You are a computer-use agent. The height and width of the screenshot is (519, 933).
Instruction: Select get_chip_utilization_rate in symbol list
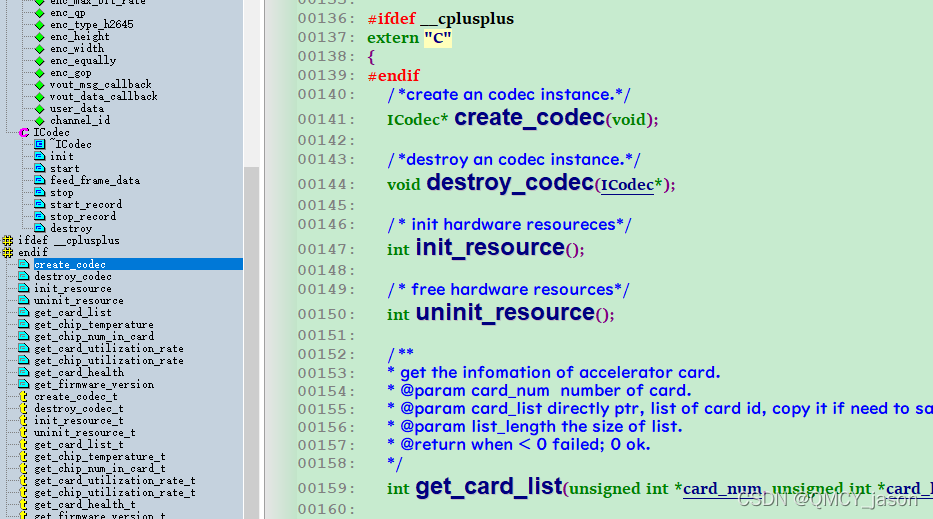tap(109, 361)
